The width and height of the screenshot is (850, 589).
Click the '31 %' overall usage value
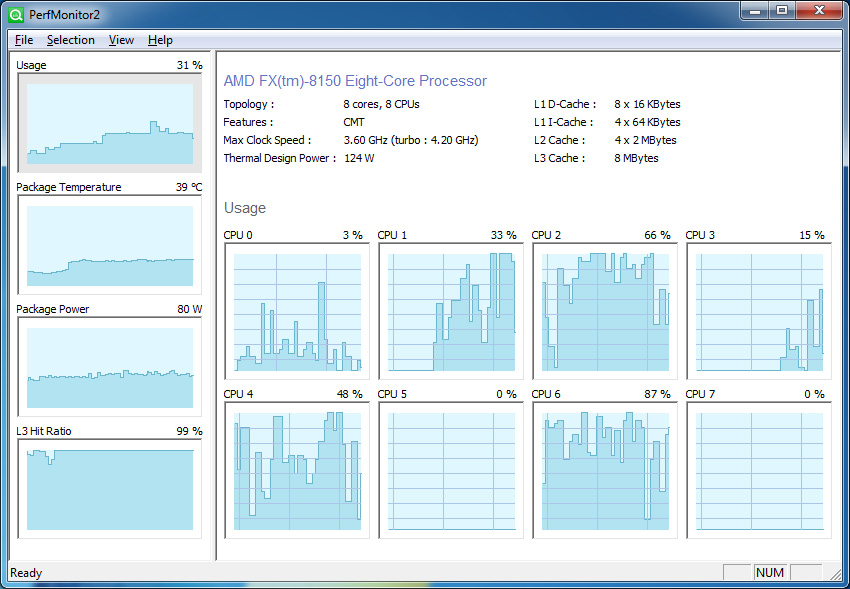tap(189, 65)
